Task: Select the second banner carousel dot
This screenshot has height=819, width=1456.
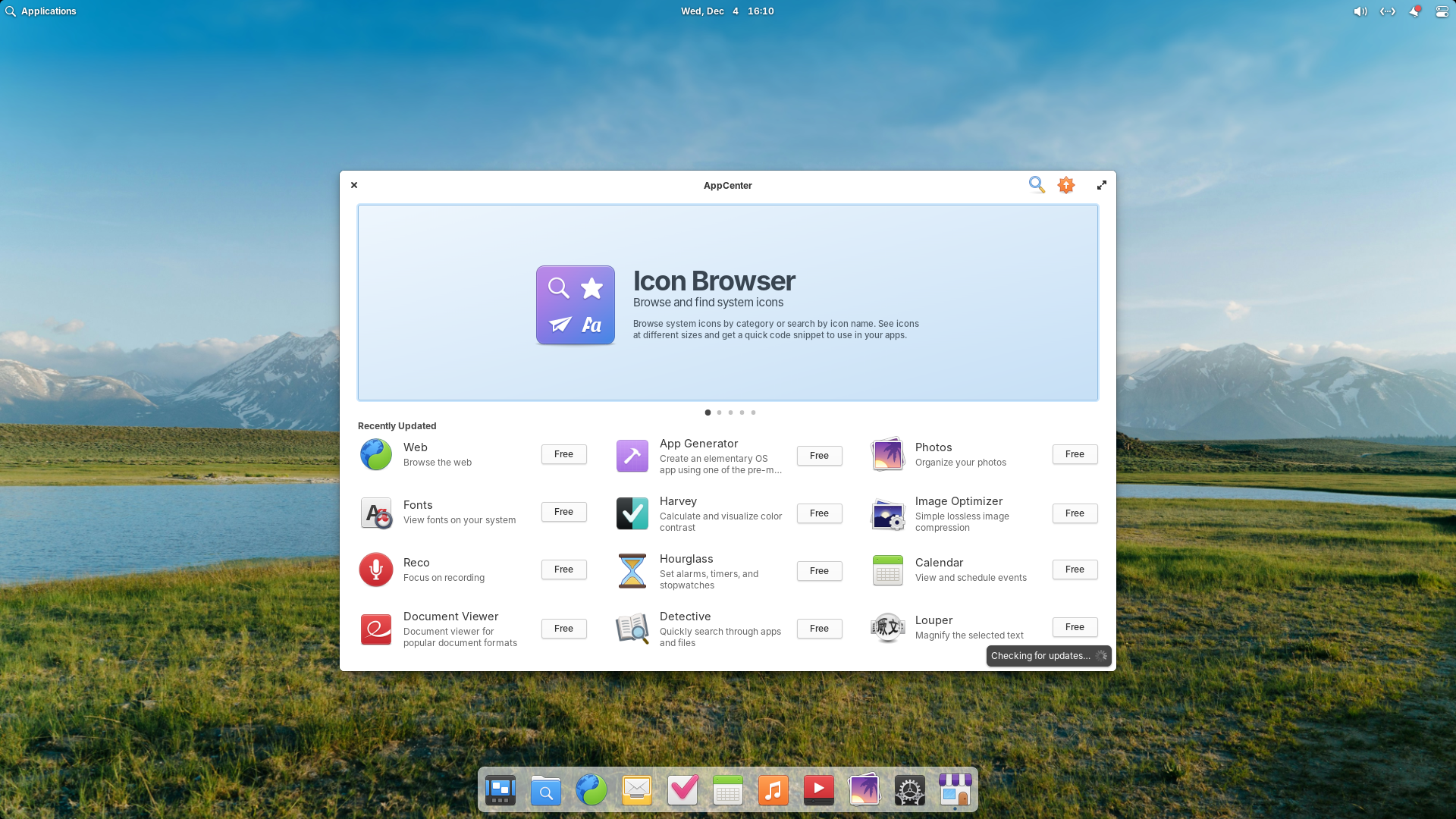Action: [x=719, y=413]
